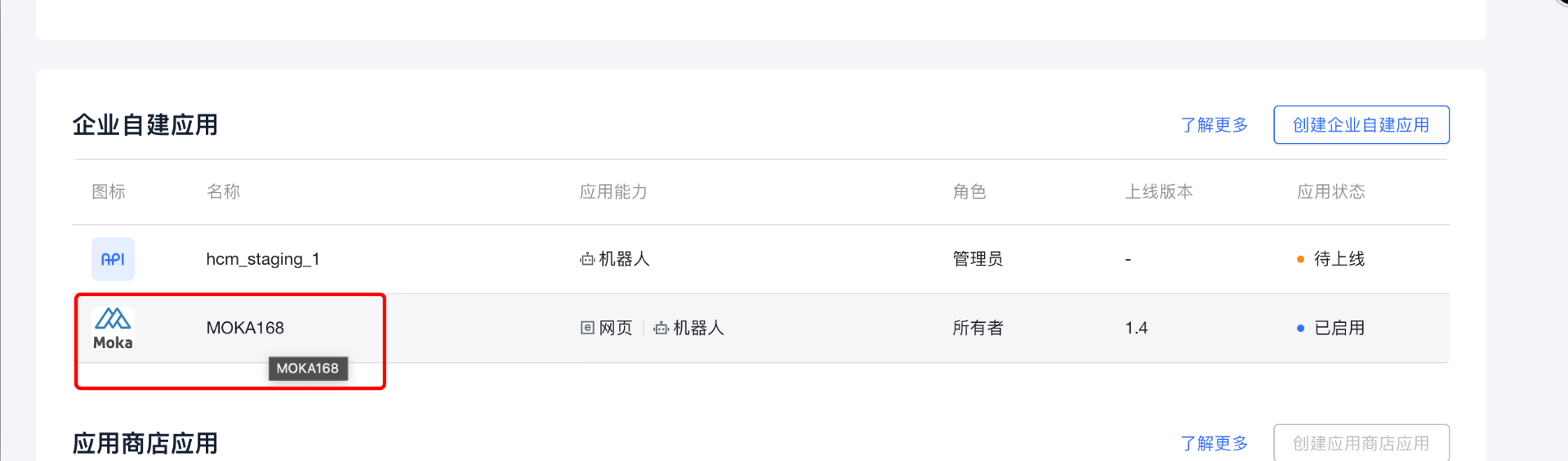Click the 名称 column header
Image resolution: width=1568 pixels, height=461 pixels.
click(x=223, y=191)
